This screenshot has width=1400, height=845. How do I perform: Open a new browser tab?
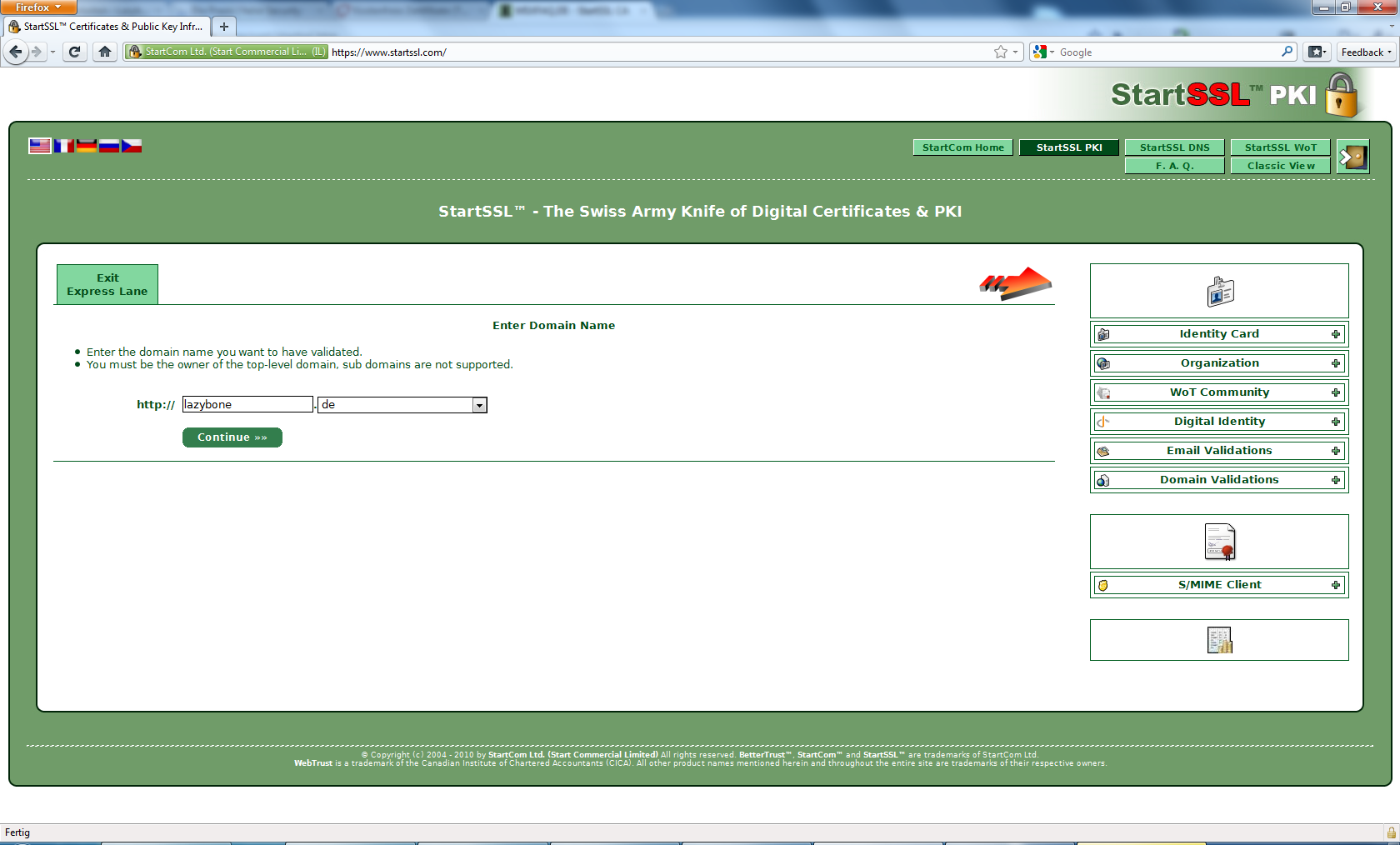coord(223,27)
